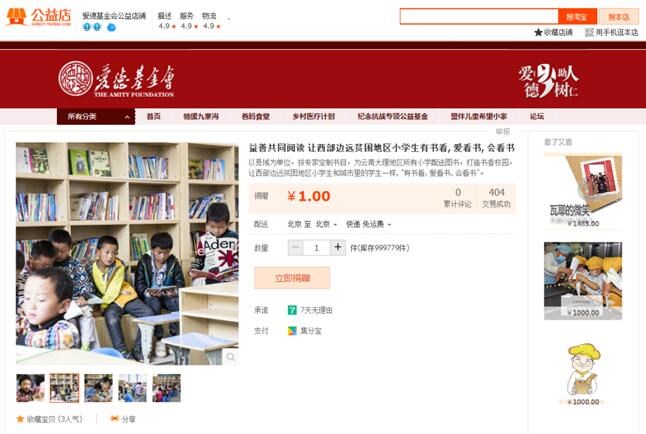This screenshot has width=646, height=434.
Task: Click the star icon to favorite shop
Action: (538, 32)
